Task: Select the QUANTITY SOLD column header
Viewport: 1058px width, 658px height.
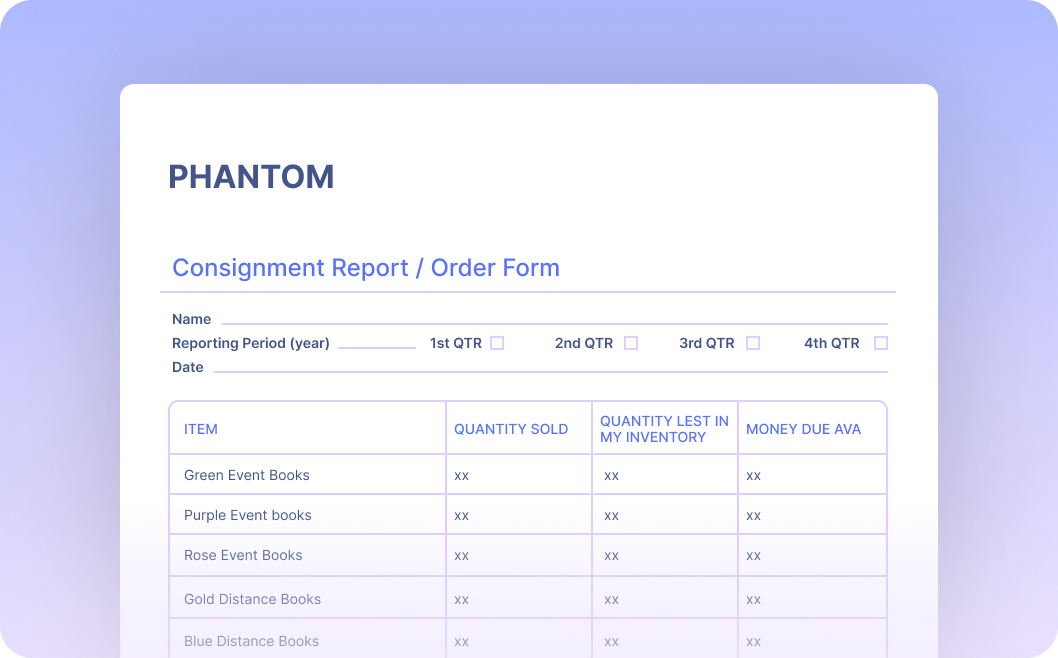Action: [511, 428]
